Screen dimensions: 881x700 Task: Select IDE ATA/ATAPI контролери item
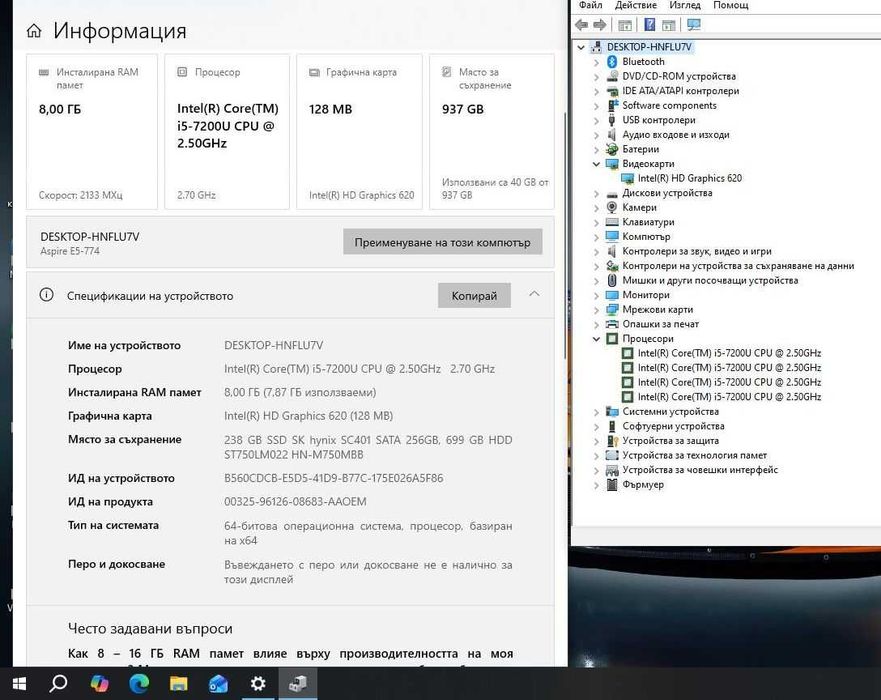(x=680, y=90)
